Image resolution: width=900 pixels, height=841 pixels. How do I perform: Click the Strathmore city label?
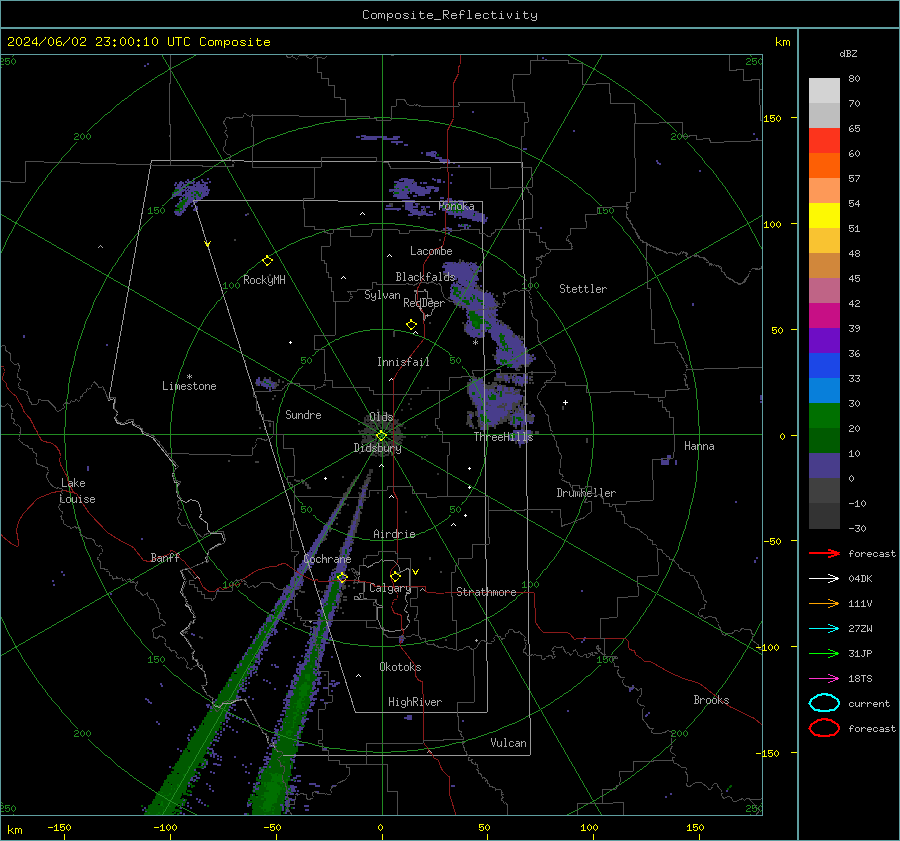pyautogui.click(x=486, y=592)
